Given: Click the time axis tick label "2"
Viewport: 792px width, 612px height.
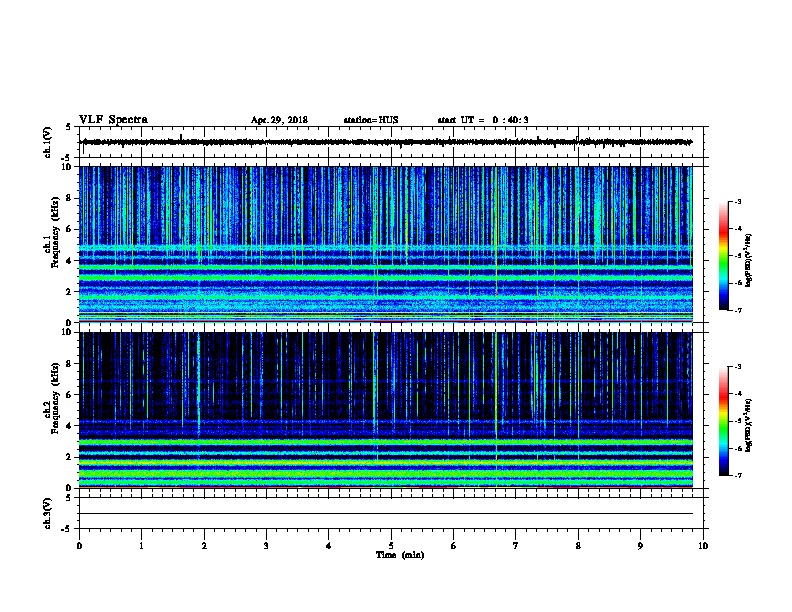Looking at the screenshot, I should click(204, 546).
